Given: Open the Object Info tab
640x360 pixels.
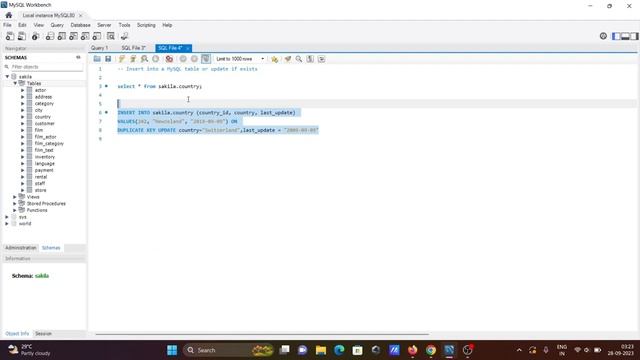Looking at the screenshot, I should click(x=17, y=333).
